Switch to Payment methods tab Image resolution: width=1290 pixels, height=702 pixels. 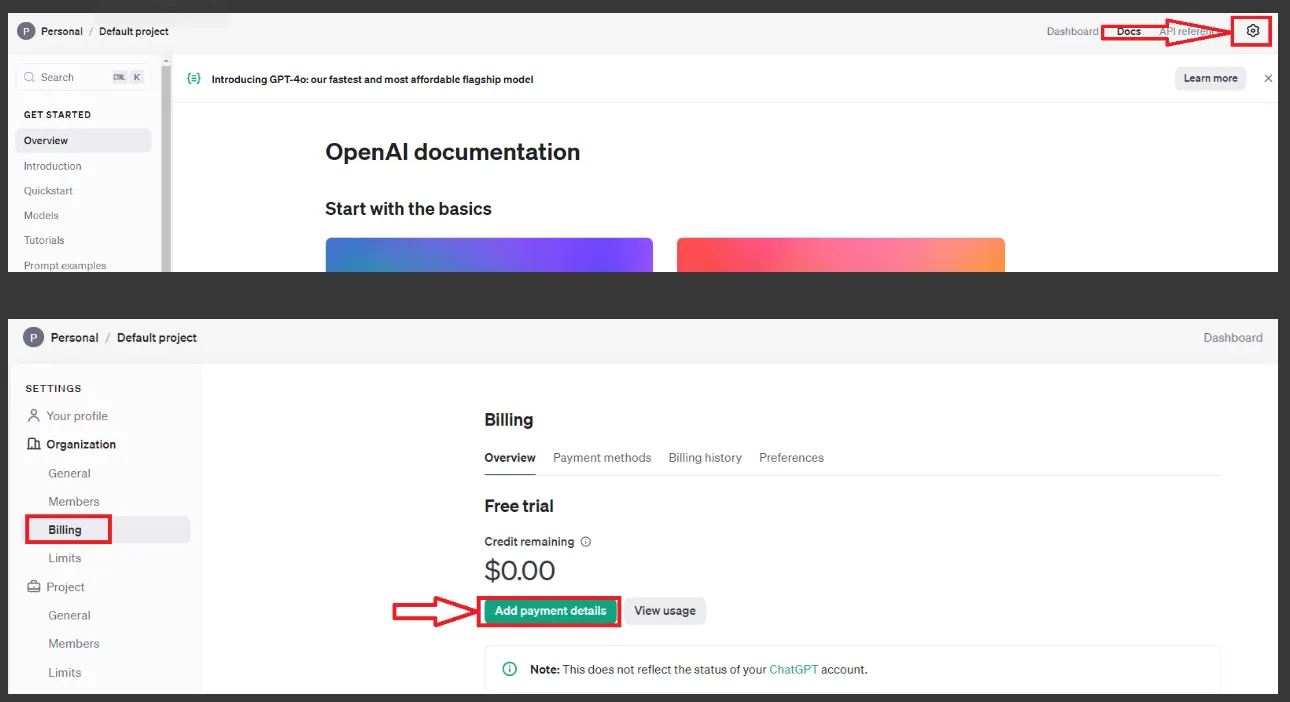[x=602, y=457]
